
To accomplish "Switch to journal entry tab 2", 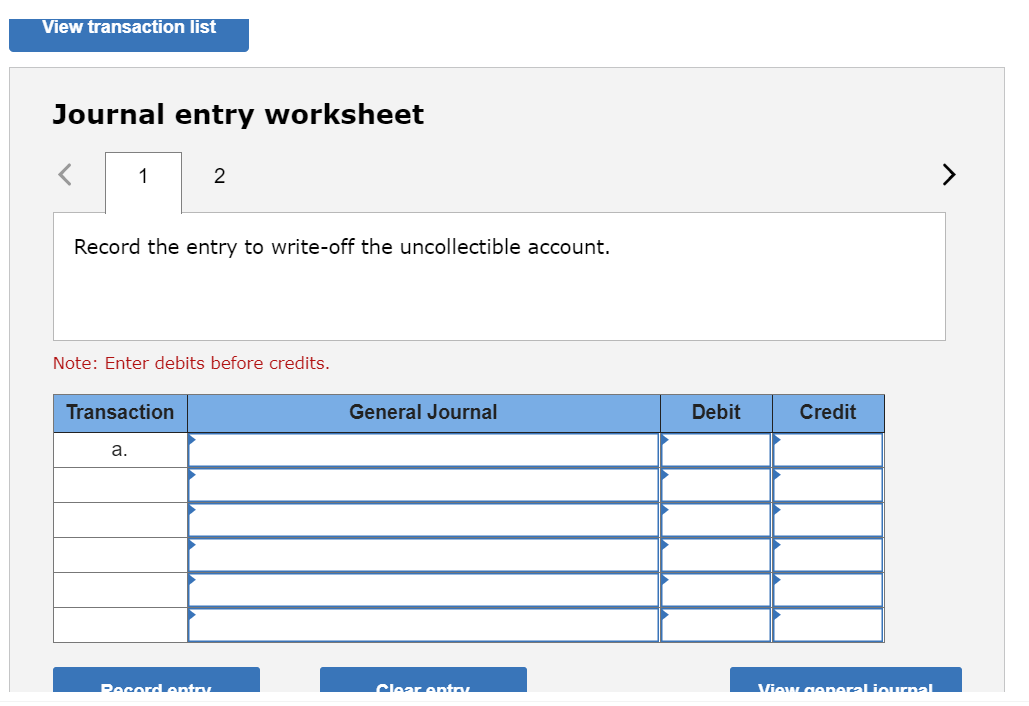I will (x=219, y=176).
